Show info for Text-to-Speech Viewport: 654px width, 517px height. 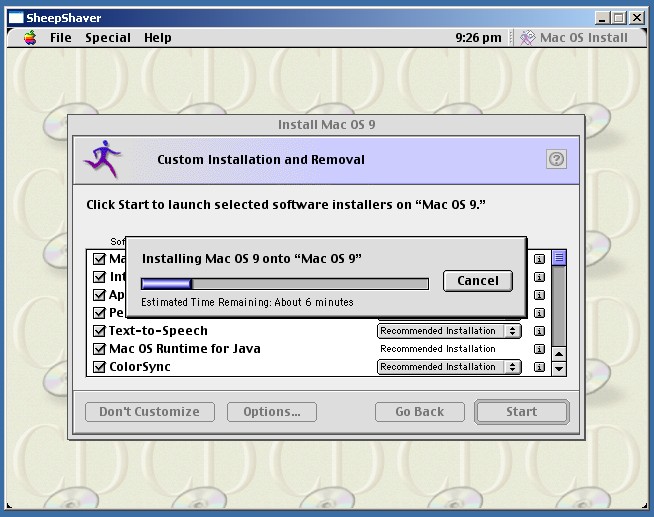click(539, 331)
